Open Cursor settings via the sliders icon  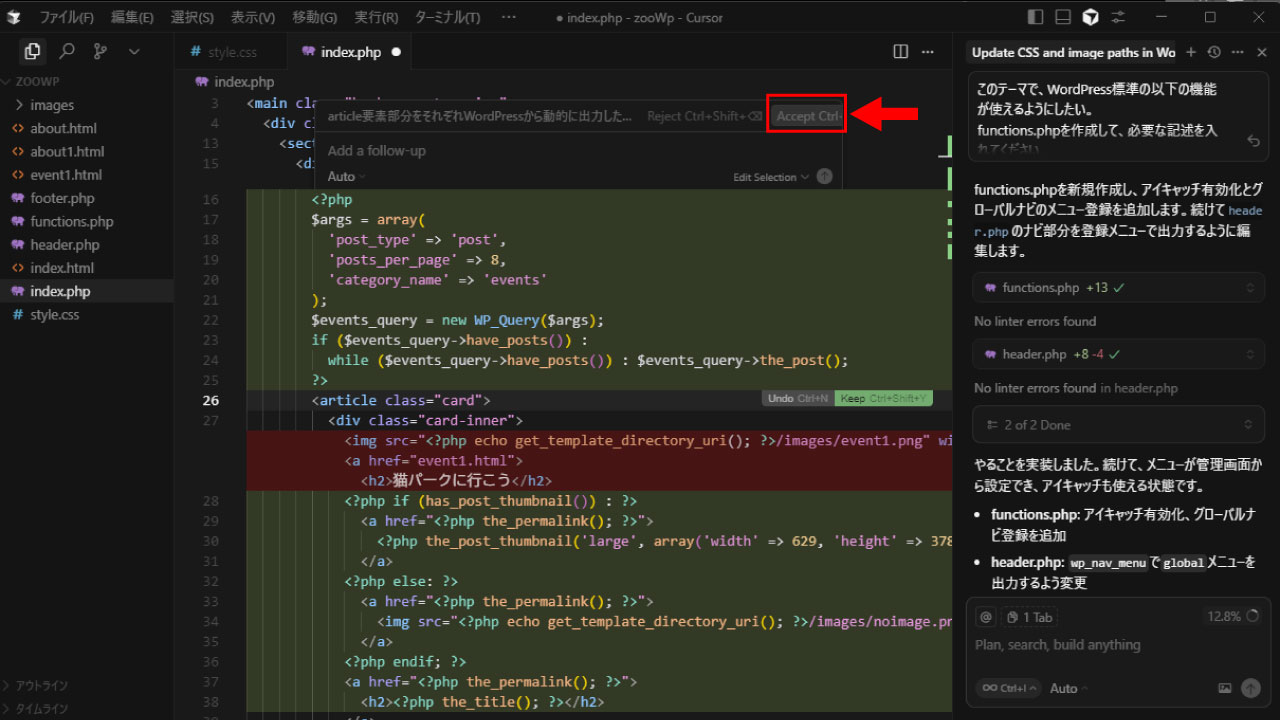point(1118,17)
